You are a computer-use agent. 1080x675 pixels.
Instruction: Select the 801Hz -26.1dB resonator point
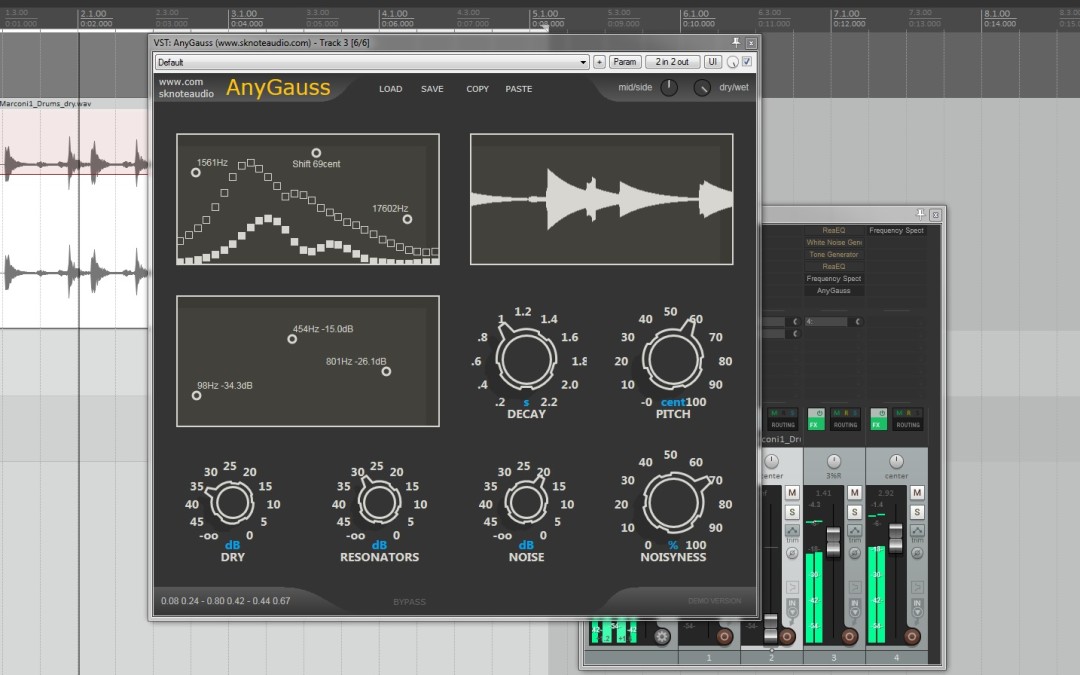386,371
